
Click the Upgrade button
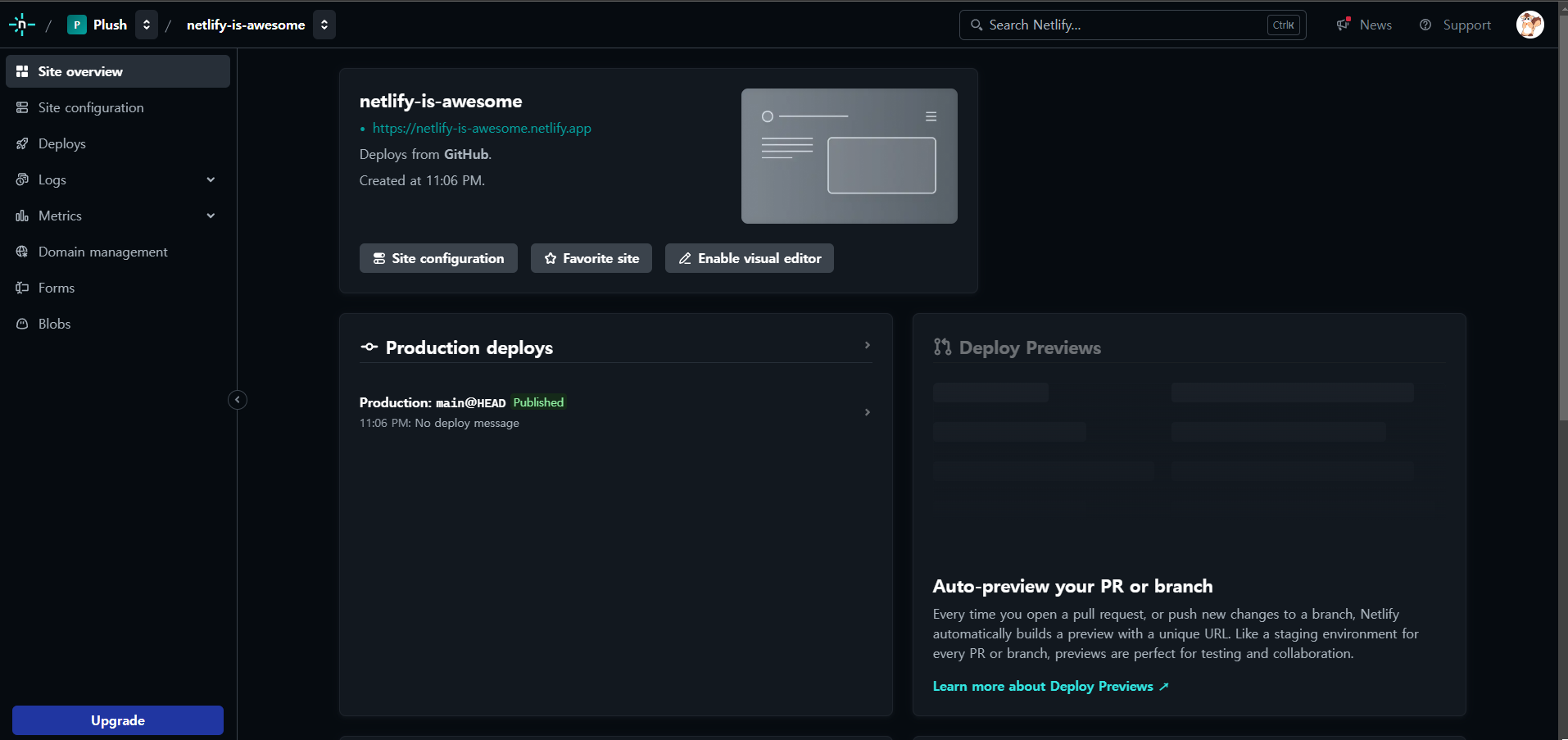118,720
